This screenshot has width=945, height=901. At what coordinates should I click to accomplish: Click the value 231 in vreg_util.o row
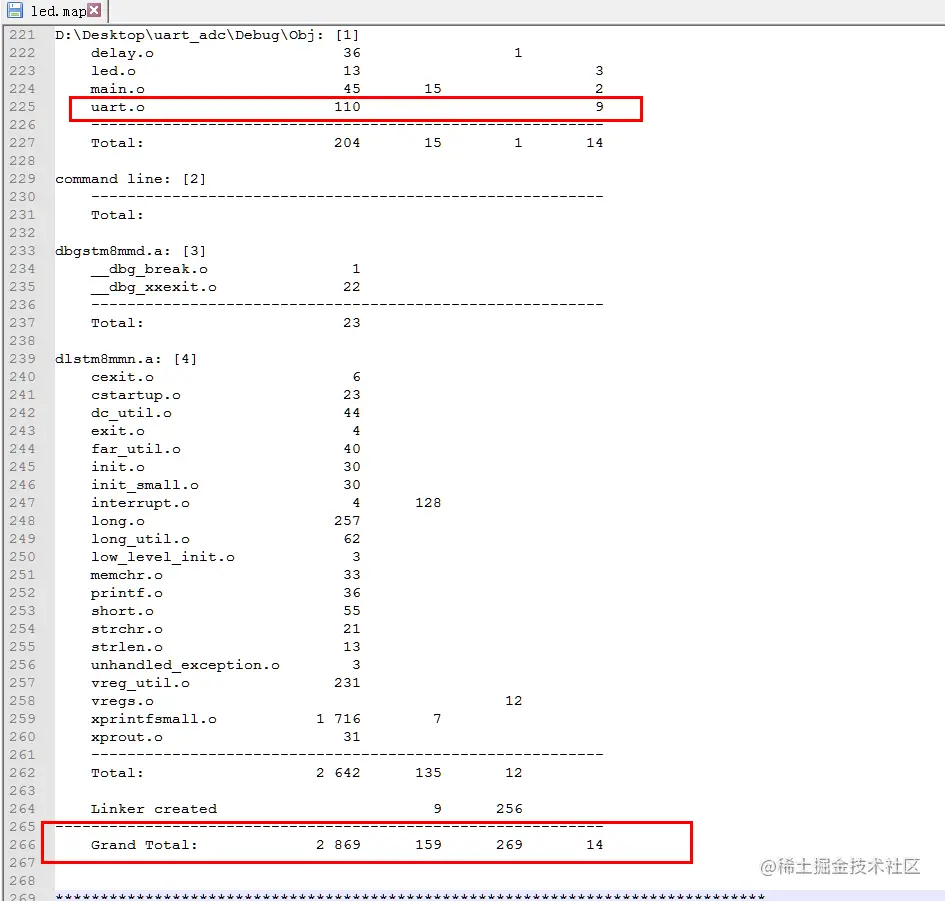tap(347, 683)
